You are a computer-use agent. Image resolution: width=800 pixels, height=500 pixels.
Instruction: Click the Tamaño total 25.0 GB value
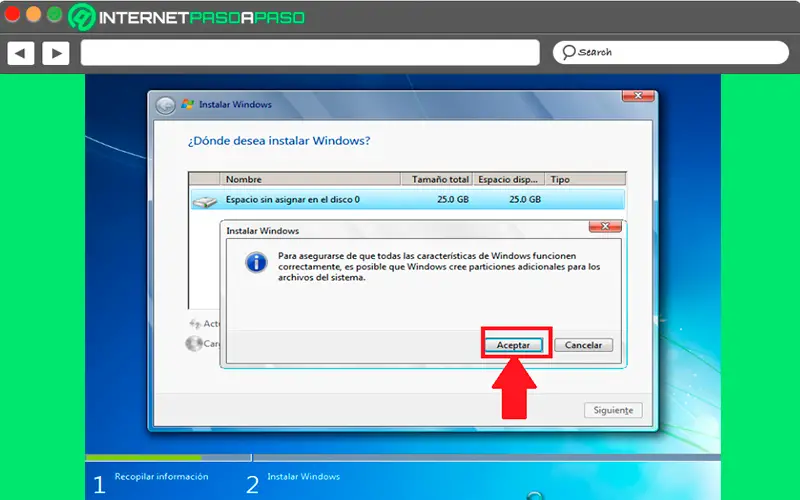453,199
